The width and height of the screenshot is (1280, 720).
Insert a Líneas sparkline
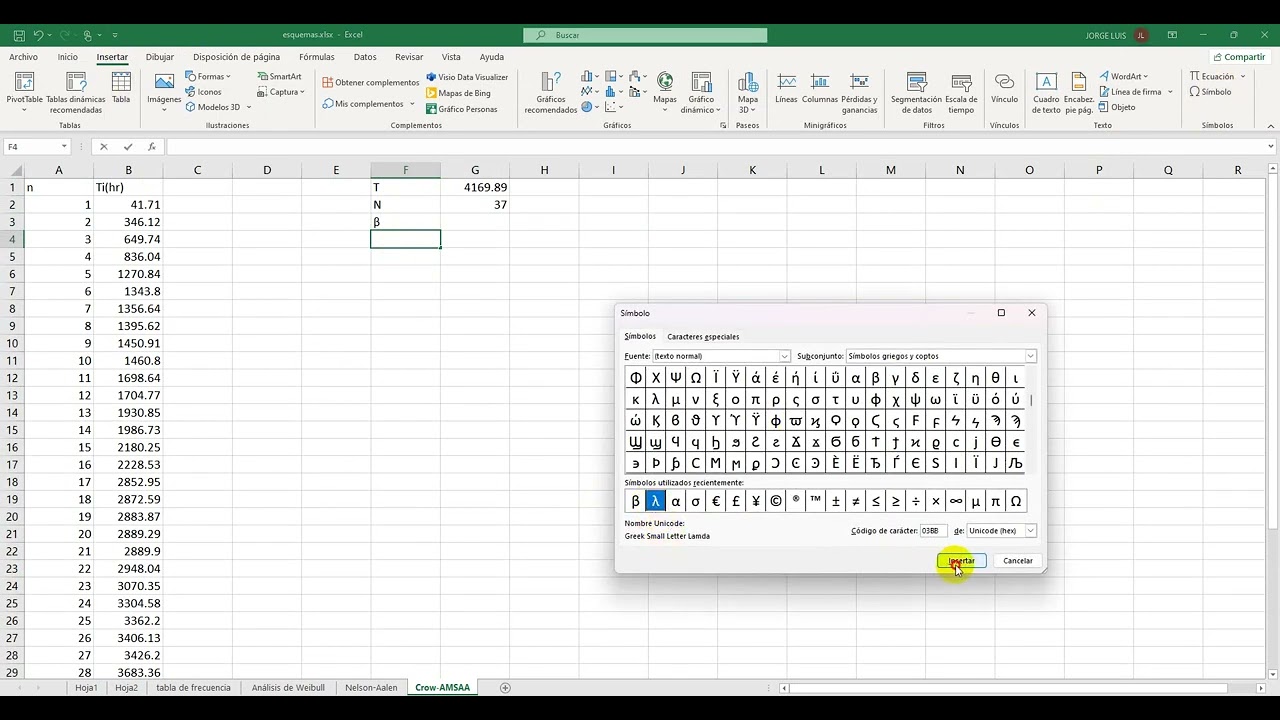tap(787, 90)
